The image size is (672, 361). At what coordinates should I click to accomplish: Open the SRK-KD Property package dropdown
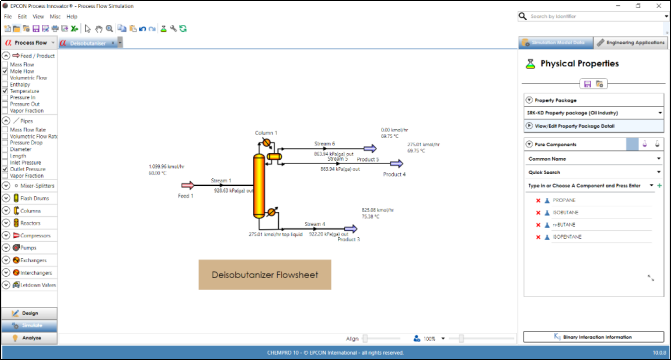click(x=594, y=113)
